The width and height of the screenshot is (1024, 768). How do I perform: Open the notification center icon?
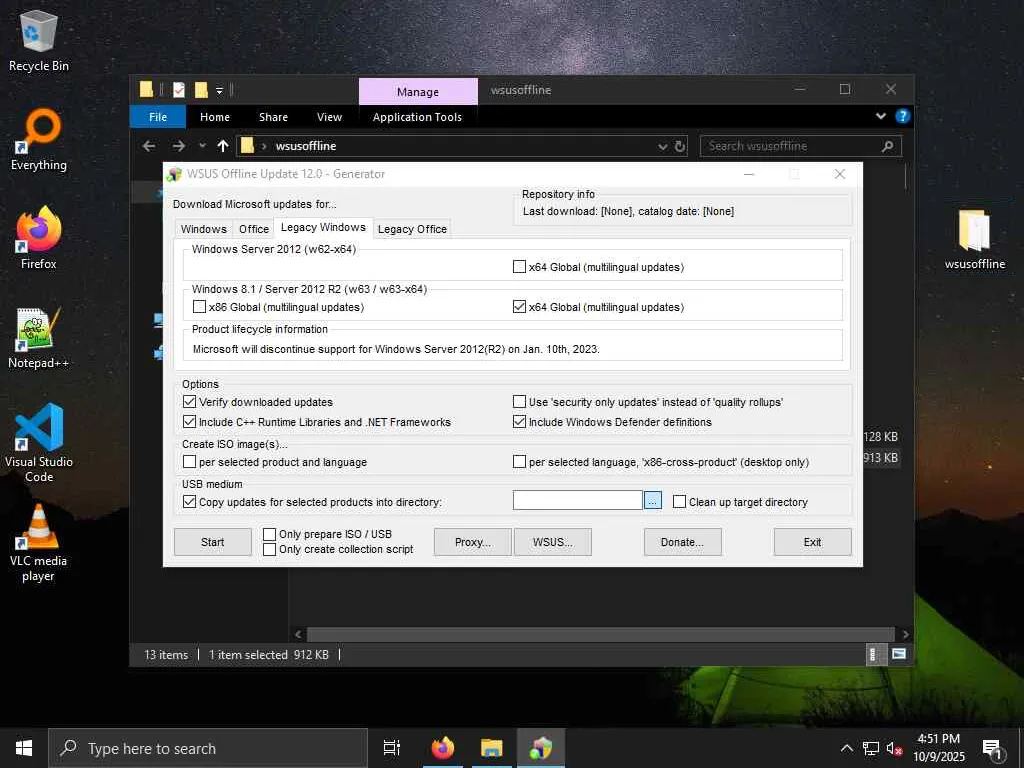click(x=993, y=750)
